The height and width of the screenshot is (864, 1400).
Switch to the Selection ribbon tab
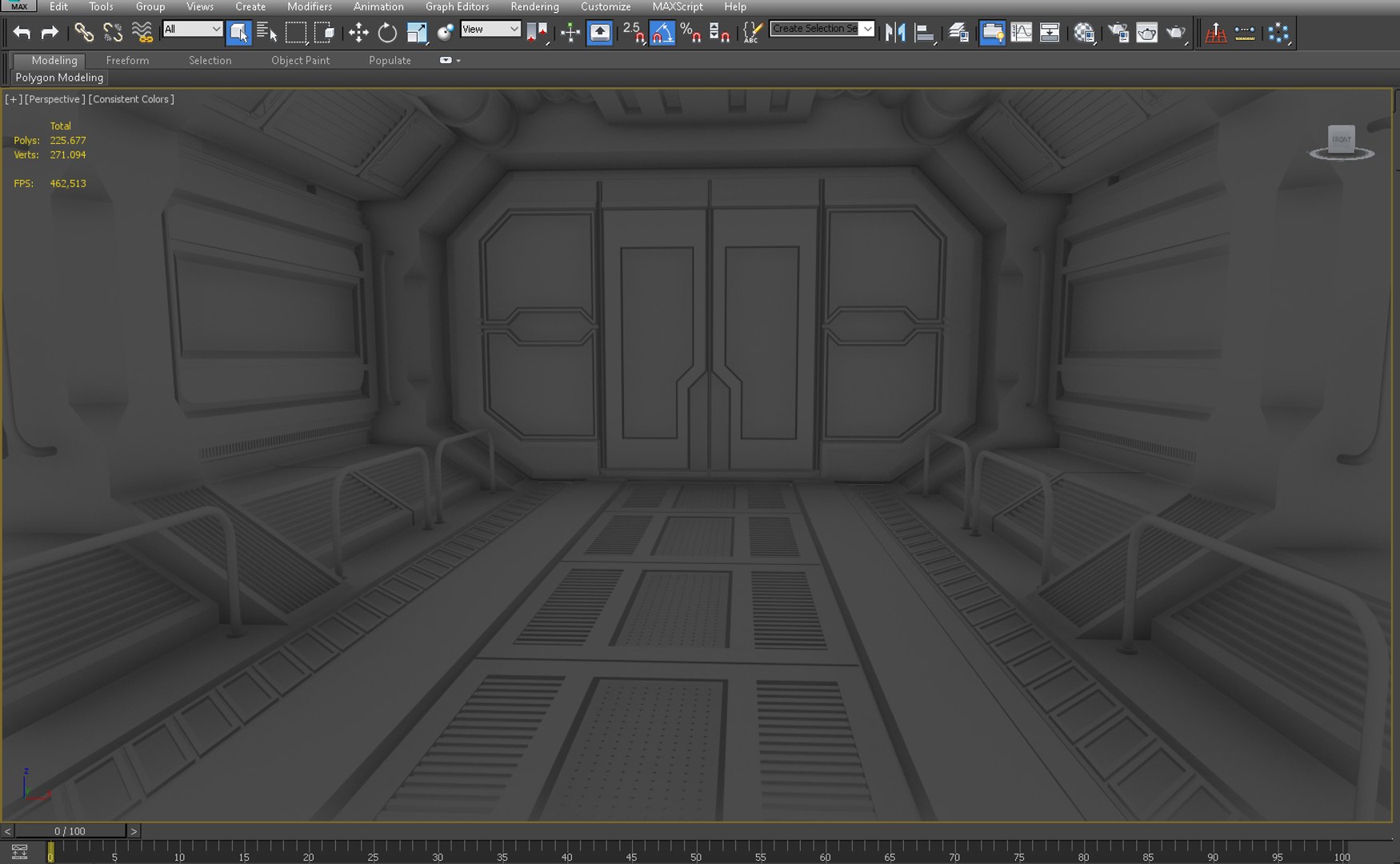210,60
